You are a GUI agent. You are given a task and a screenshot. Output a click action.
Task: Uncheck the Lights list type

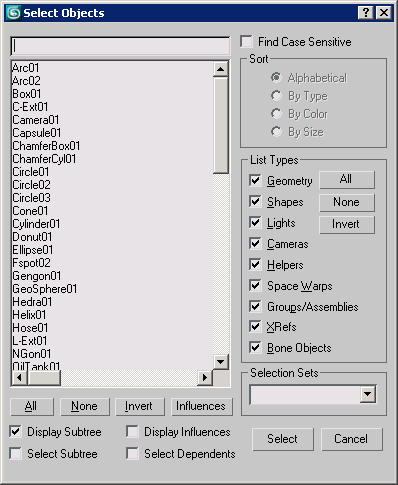(255, 223)
